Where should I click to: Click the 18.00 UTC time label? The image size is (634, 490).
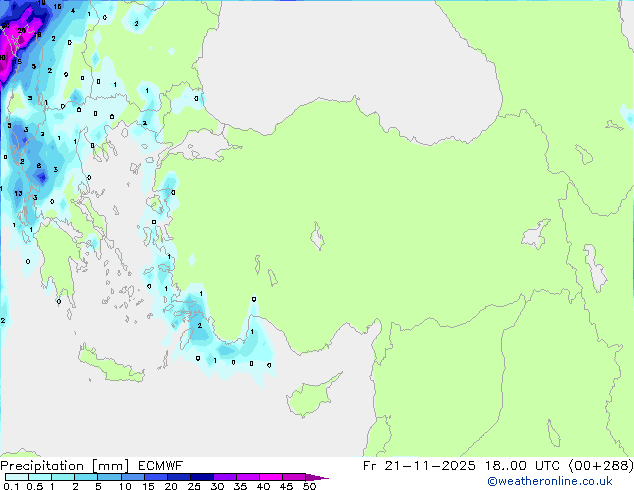pyautogui.click(x=522, y=466)
